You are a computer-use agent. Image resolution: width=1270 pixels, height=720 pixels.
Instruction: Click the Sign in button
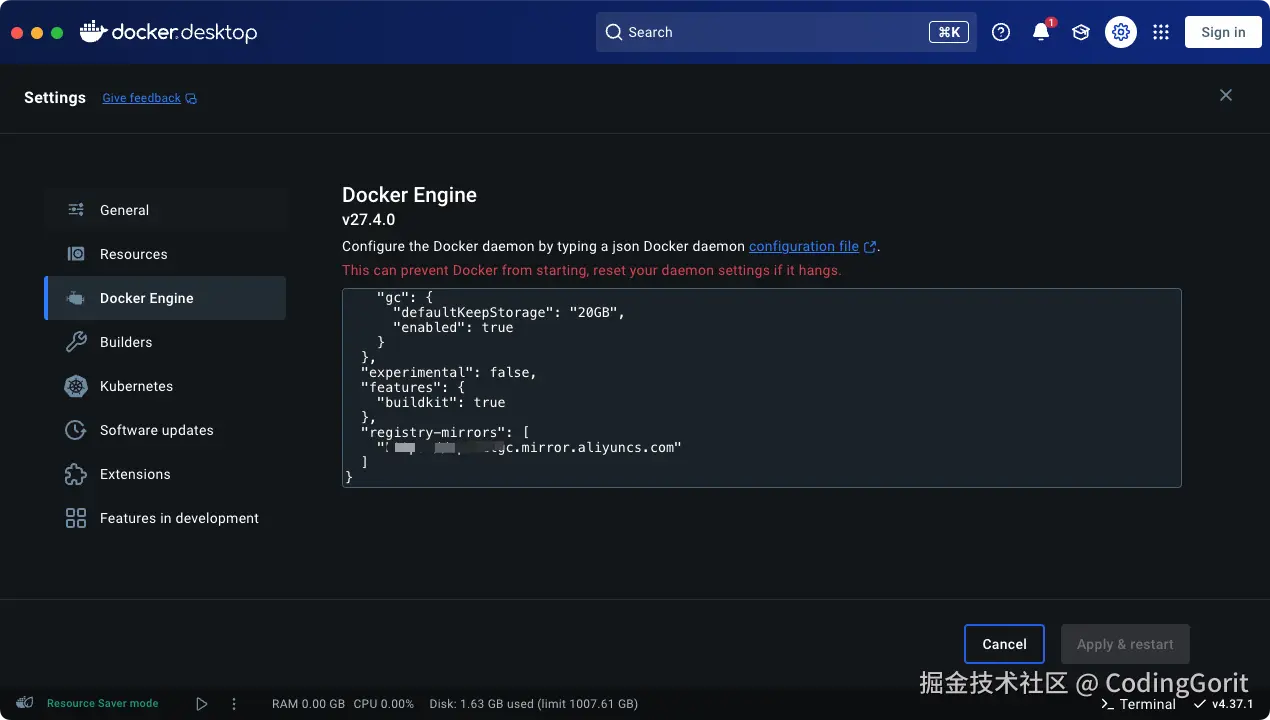pos(1223,32)
